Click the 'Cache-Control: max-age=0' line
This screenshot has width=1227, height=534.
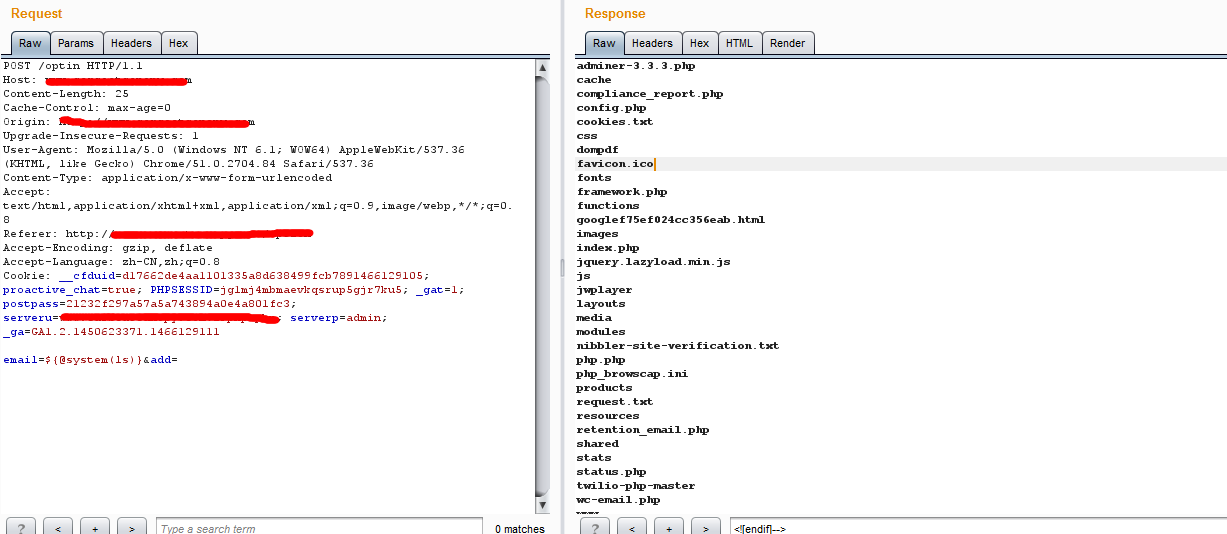click(x=87, y=108)
